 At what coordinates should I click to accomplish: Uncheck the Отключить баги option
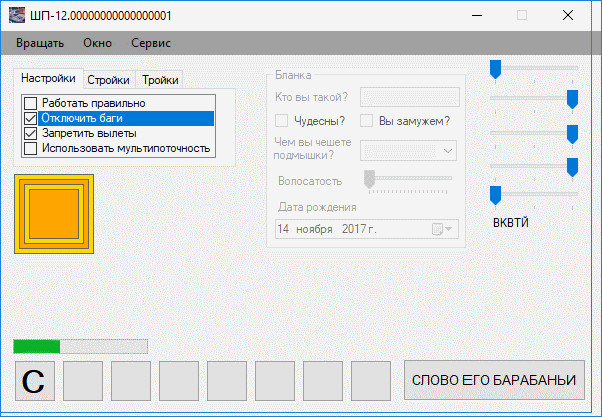pos(31,118)
